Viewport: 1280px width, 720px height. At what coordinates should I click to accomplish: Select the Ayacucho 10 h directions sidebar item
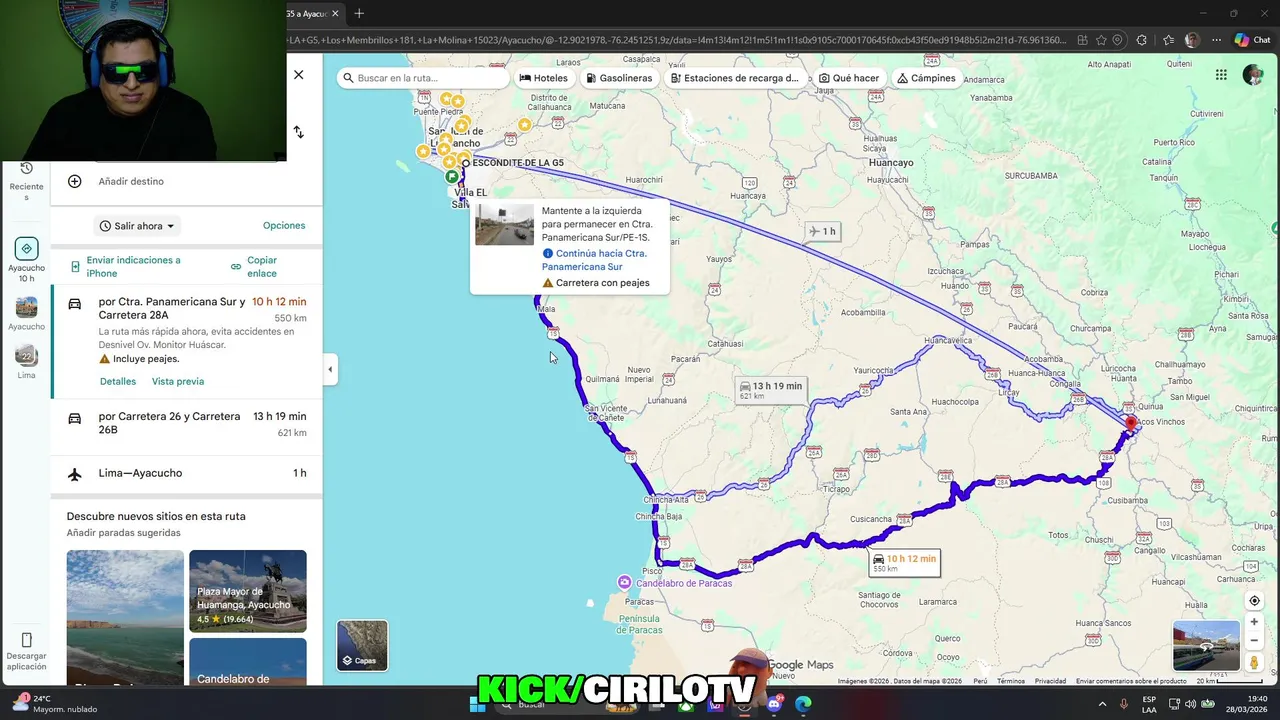click(26, 260)
